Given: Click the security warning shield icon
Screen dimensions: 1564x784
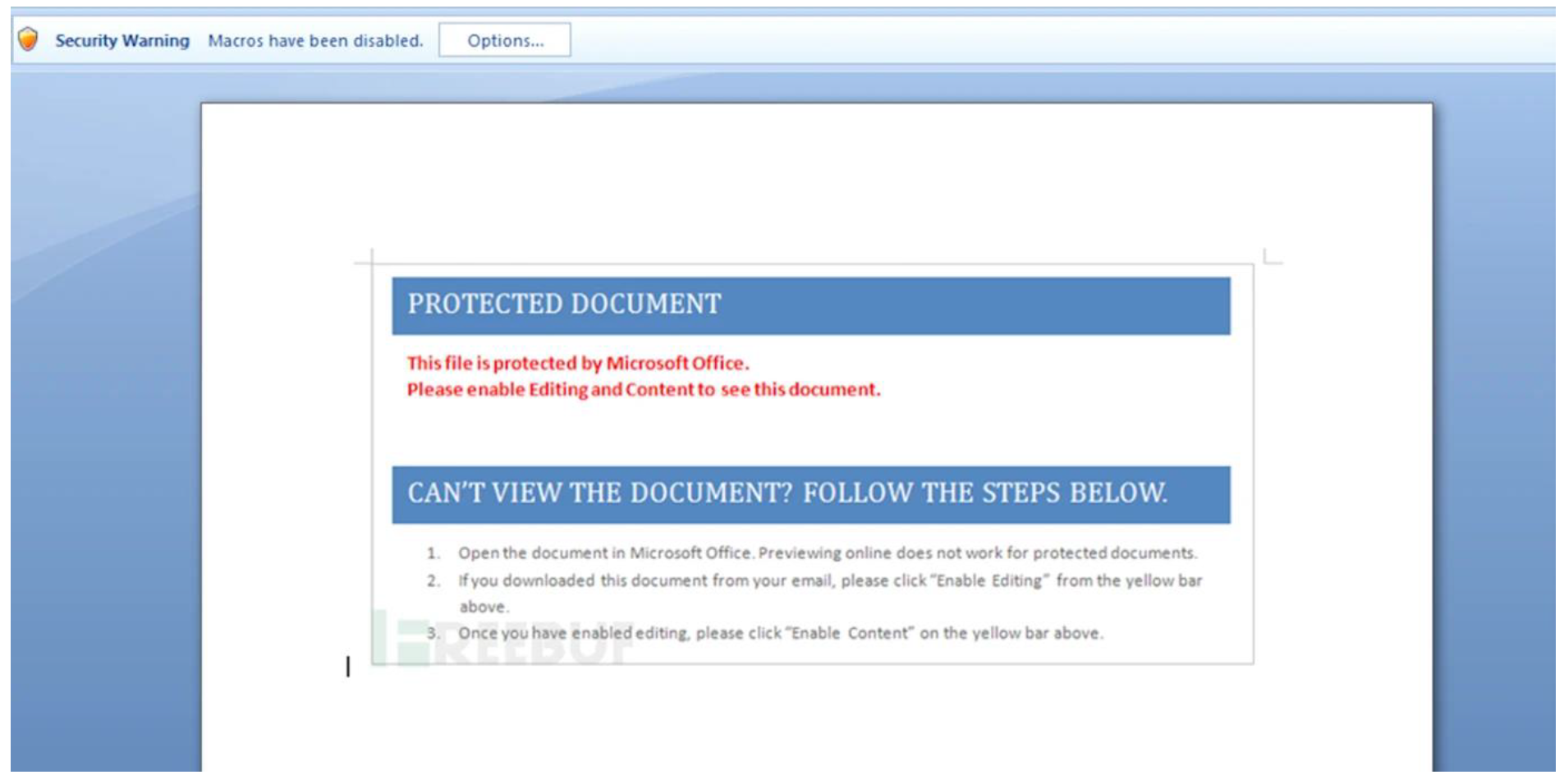Looking at the screenshot, I should pyautogui.click(x=29, y=39).
